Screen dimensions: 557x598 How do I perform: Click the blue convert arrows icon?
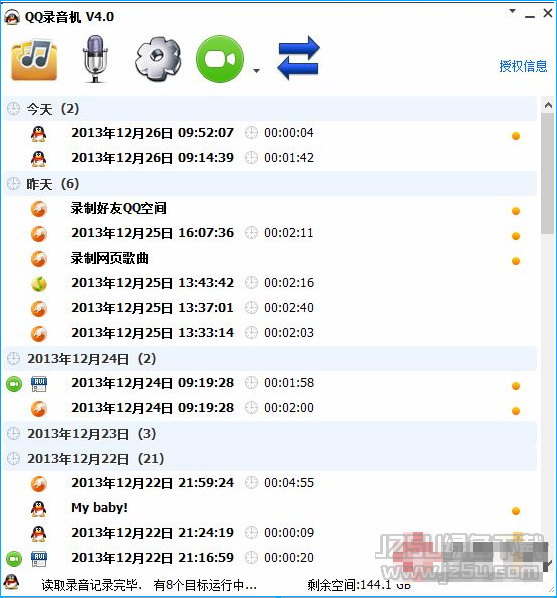click(298, 58)
